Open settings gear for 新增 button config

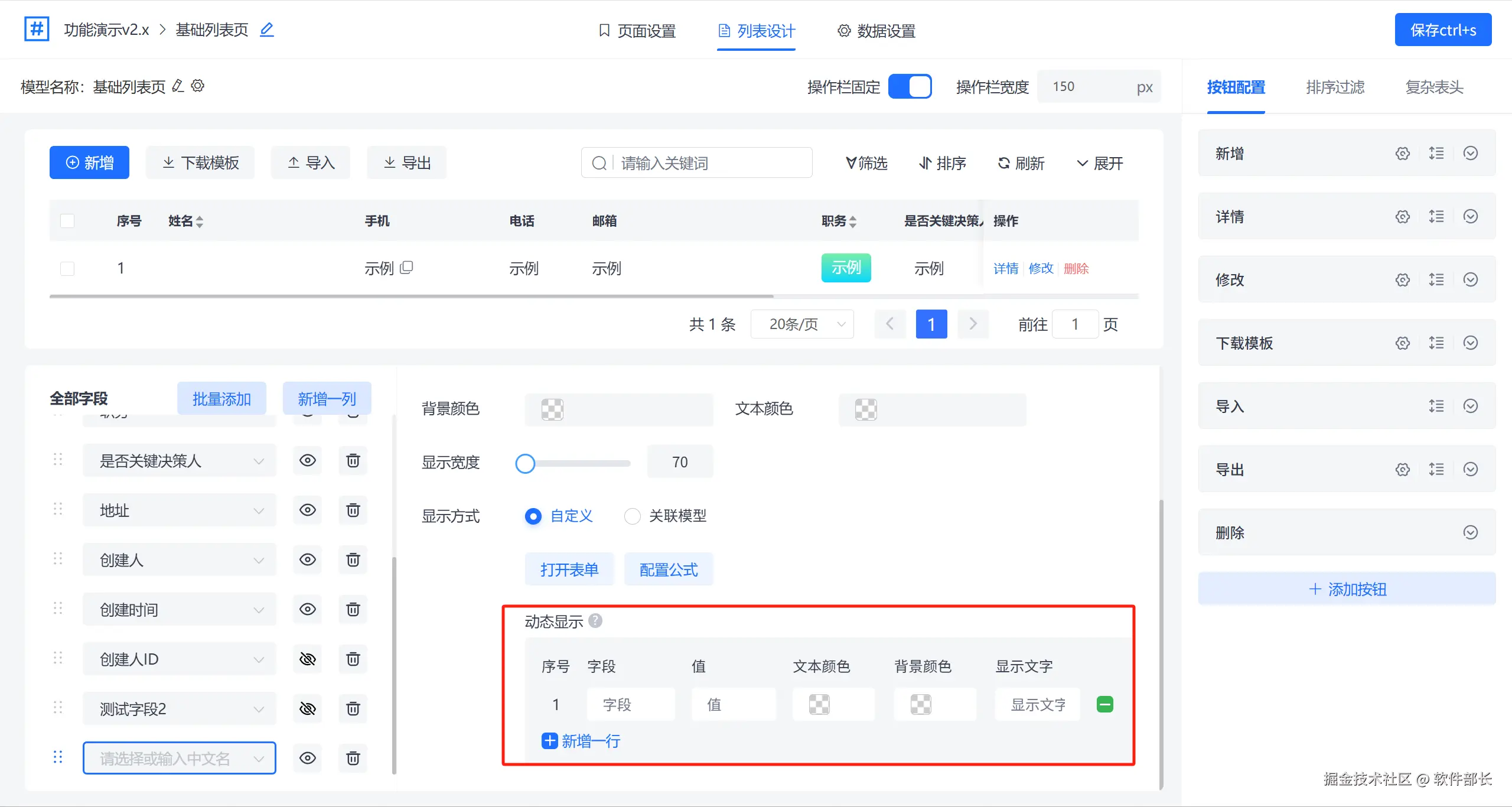point(1402,154)
